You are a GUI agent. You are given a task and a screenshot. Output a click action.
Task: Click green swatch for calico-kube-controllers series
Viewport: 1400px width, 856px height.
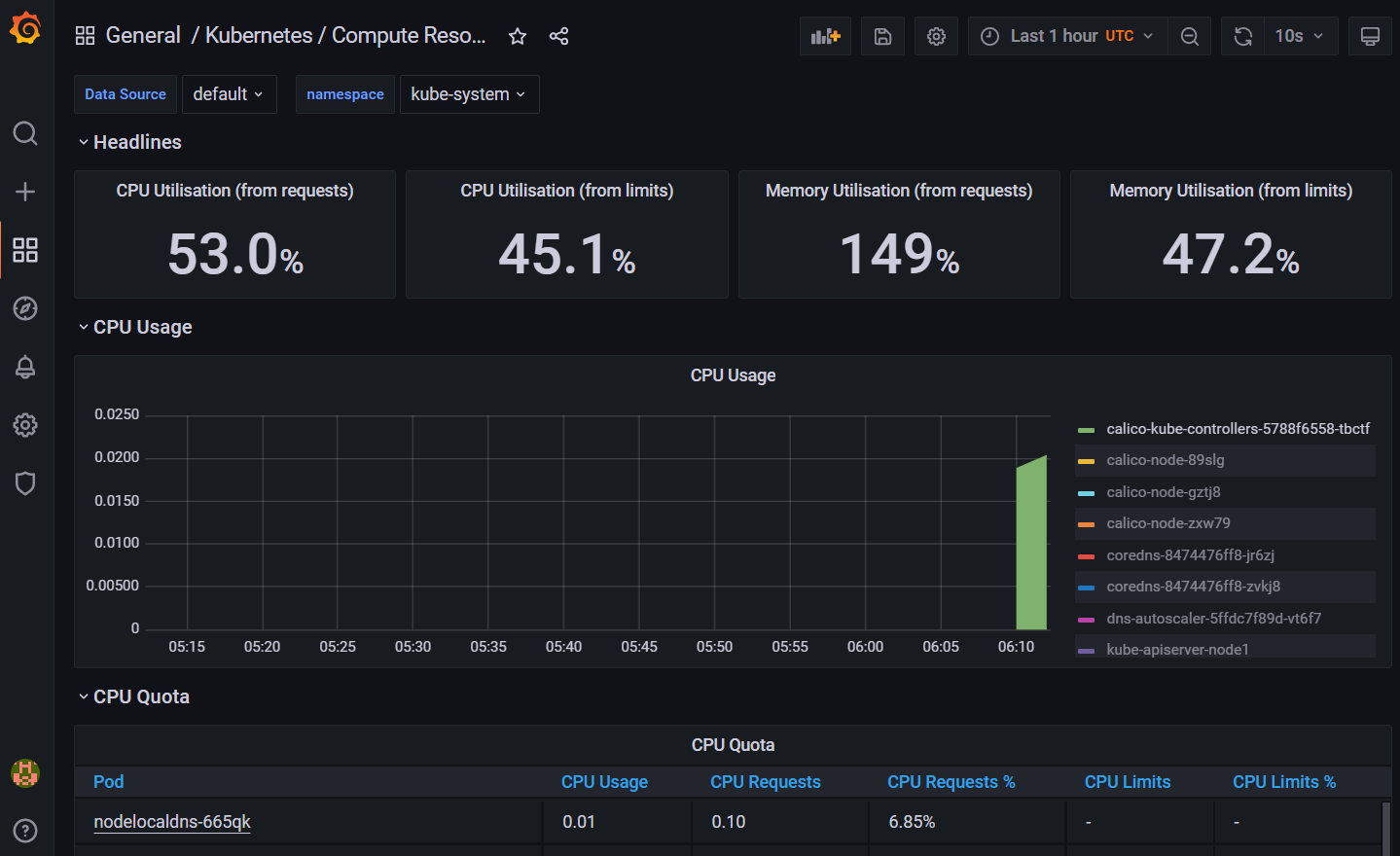[x=1087, y=430]
